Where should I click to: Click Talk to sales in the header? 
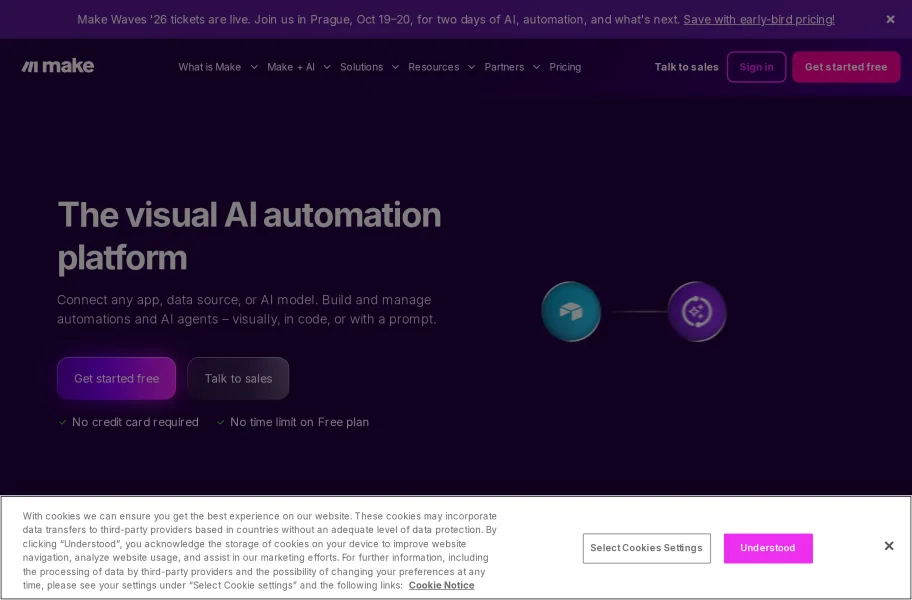coord(686,67)
